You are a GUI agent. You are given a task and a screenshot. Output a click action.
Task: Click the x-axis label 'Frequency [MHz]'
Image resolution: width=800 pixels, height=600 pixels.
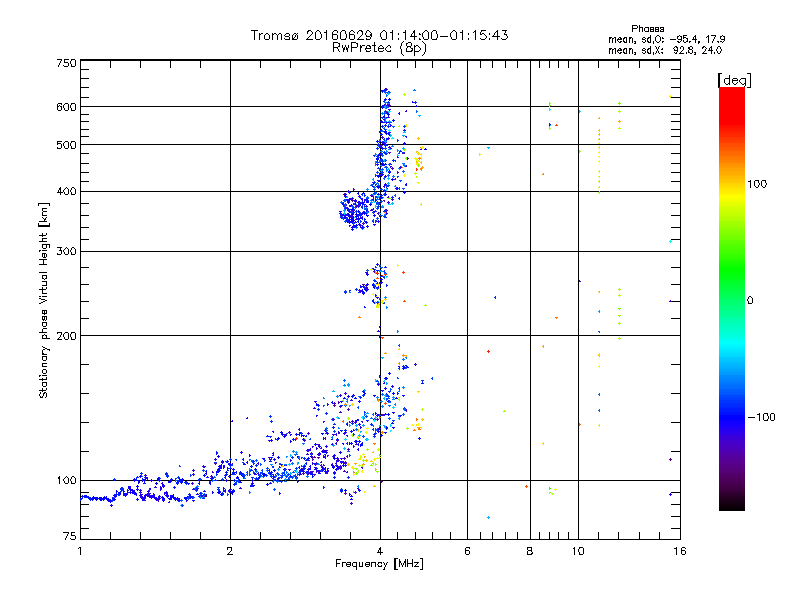tap(379, 564)
